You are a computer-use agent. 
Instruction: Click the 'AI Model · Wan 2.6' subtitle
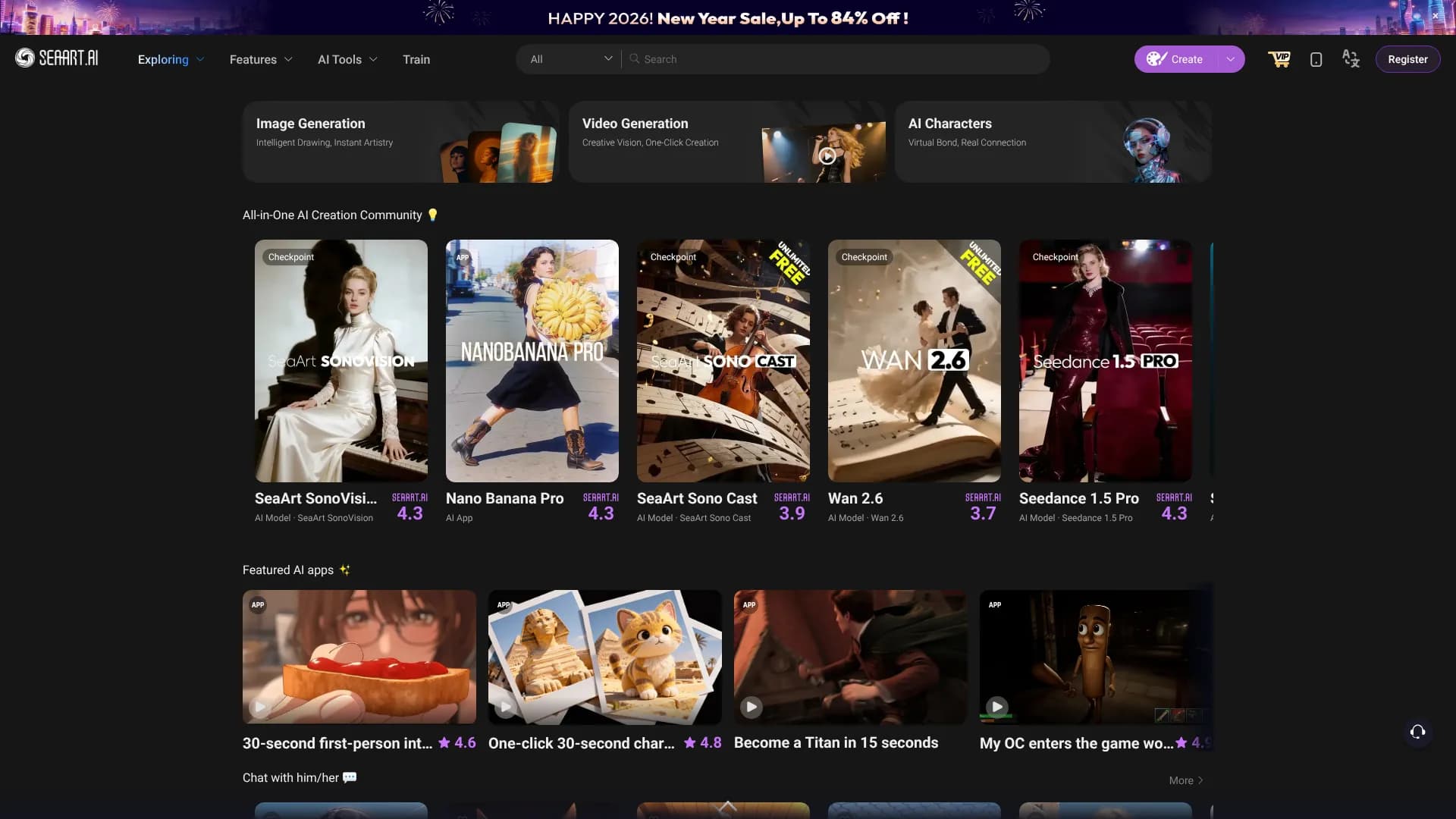(866, 518)
